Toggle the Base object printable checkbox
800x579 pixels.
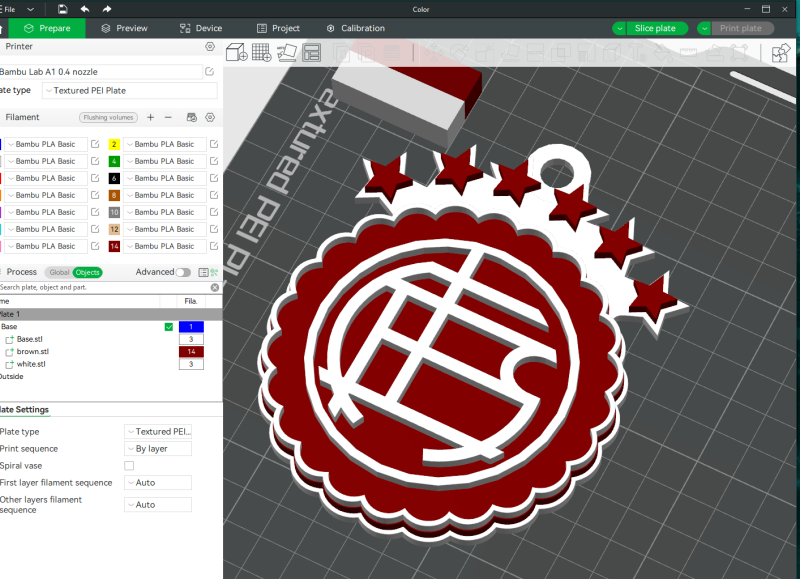(x=168, y=327)
